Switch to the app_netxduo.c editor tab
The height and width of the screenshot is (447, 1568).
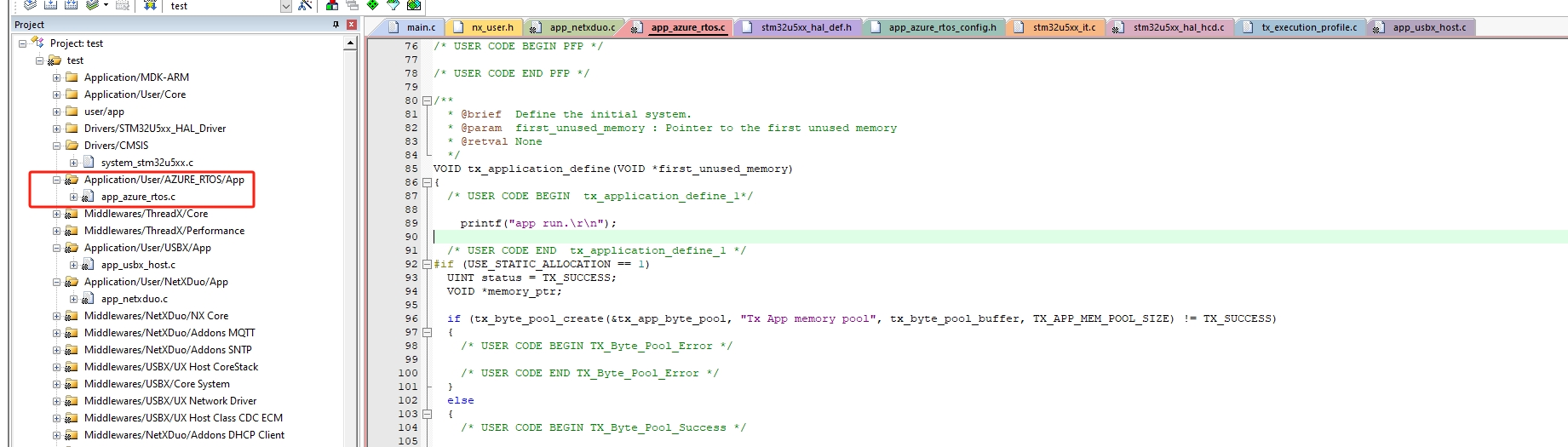(x=573, y=27)
